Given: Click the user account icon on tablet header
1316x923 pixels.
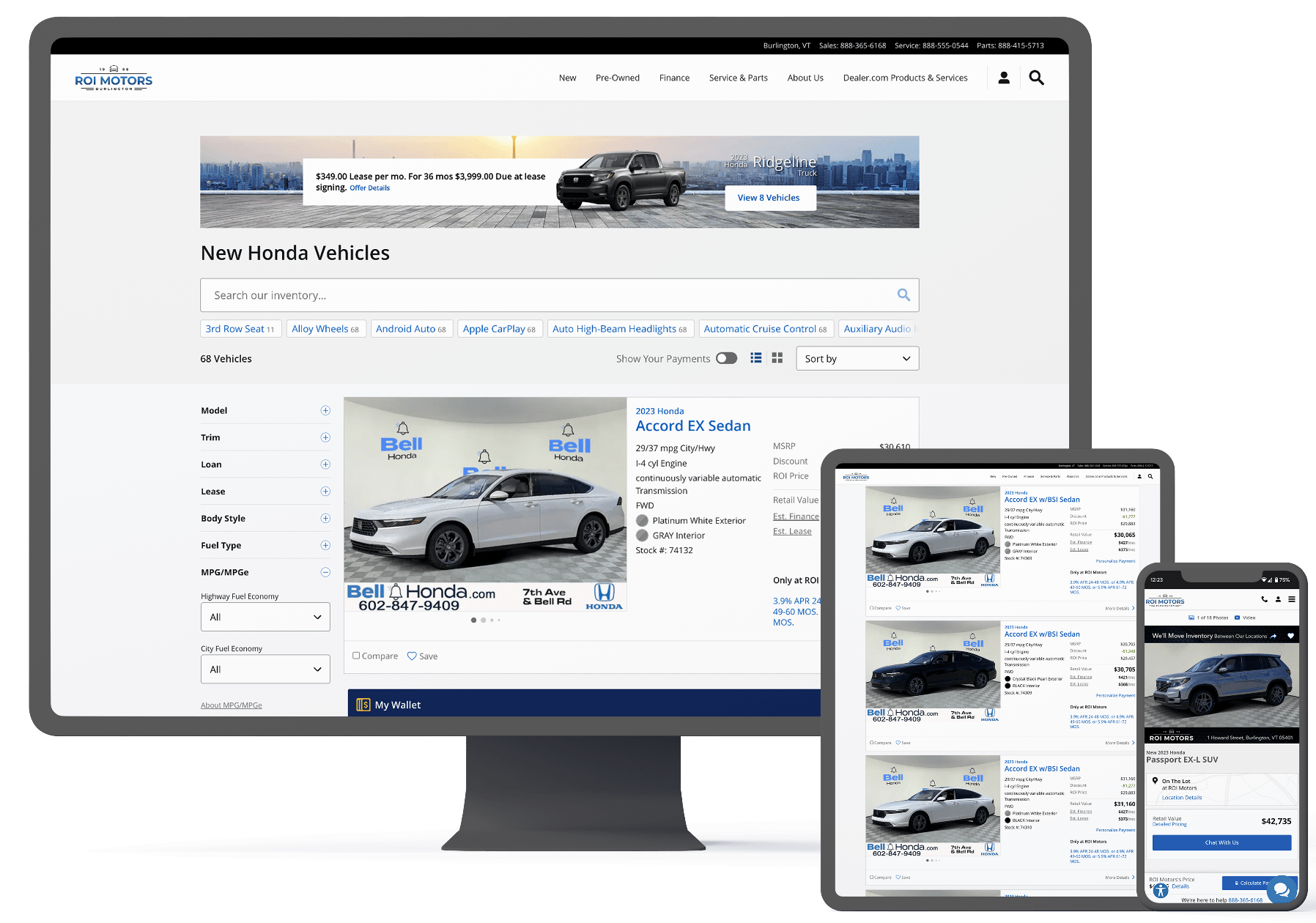Looking at the screenshot, I should 1139,476.
